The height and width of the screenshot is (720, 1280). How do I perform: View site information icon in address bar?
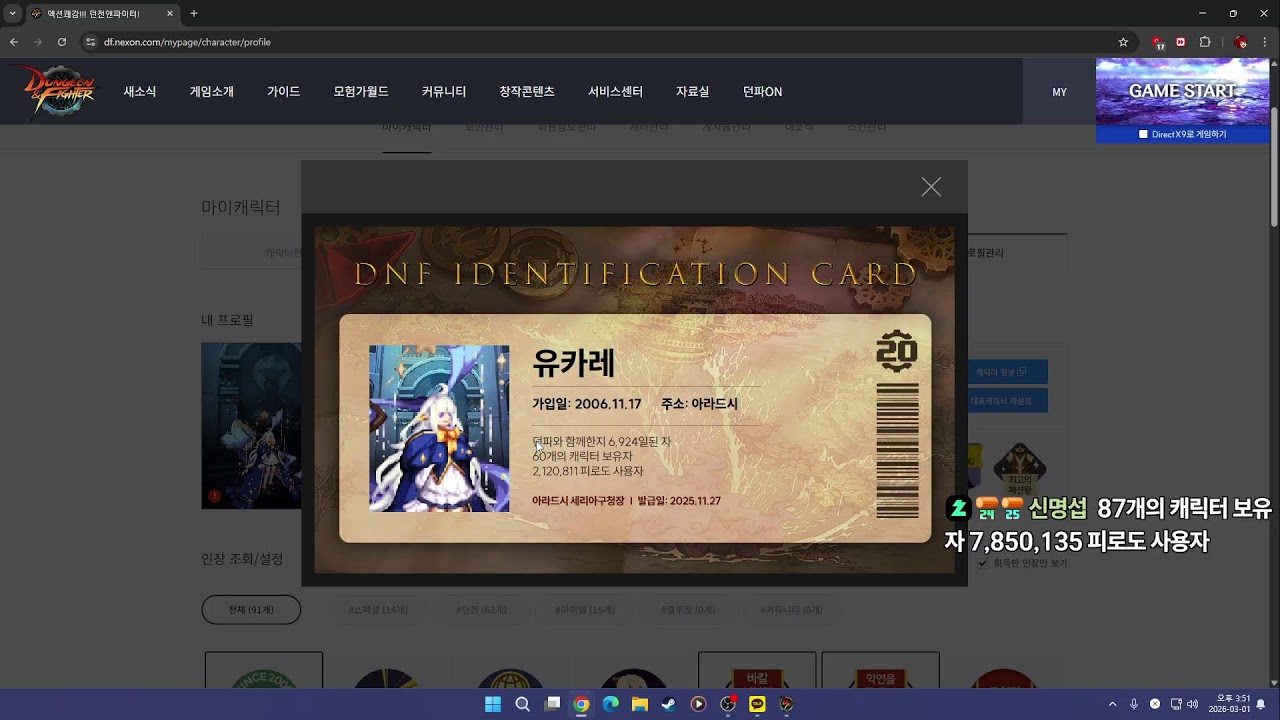point(90,42)
